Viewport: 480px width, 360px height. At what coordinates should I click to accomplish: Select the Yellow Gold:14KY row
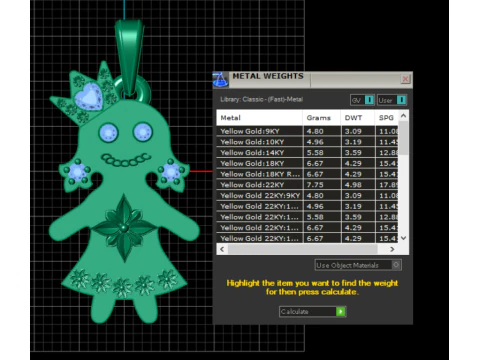coord(307,152)
